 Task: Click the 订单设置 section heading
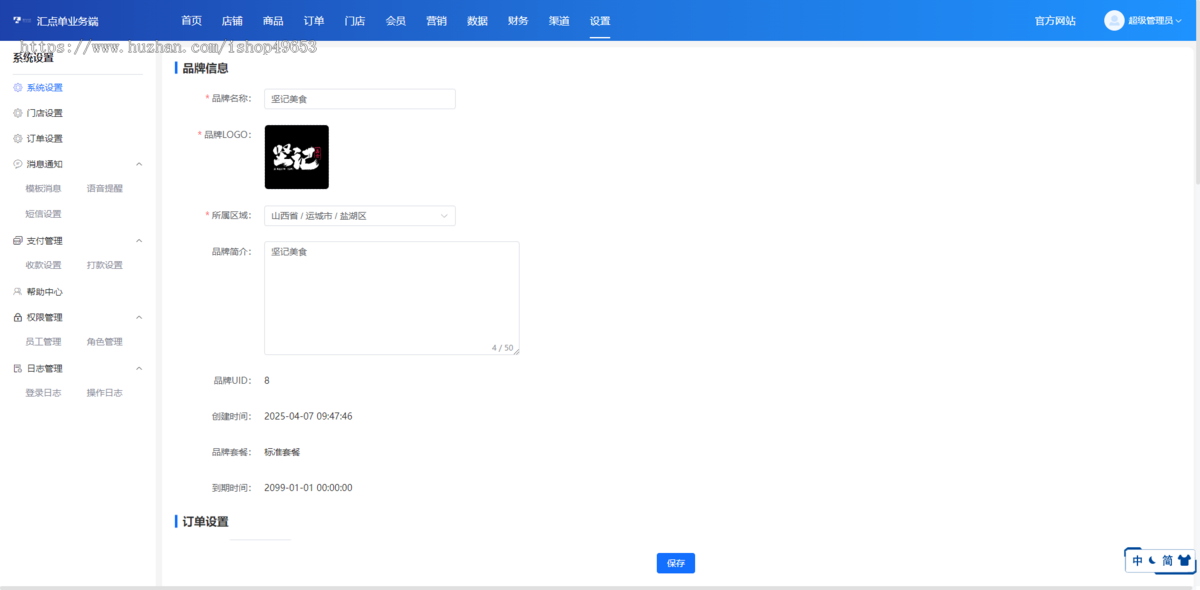click(x=205, y=522)
